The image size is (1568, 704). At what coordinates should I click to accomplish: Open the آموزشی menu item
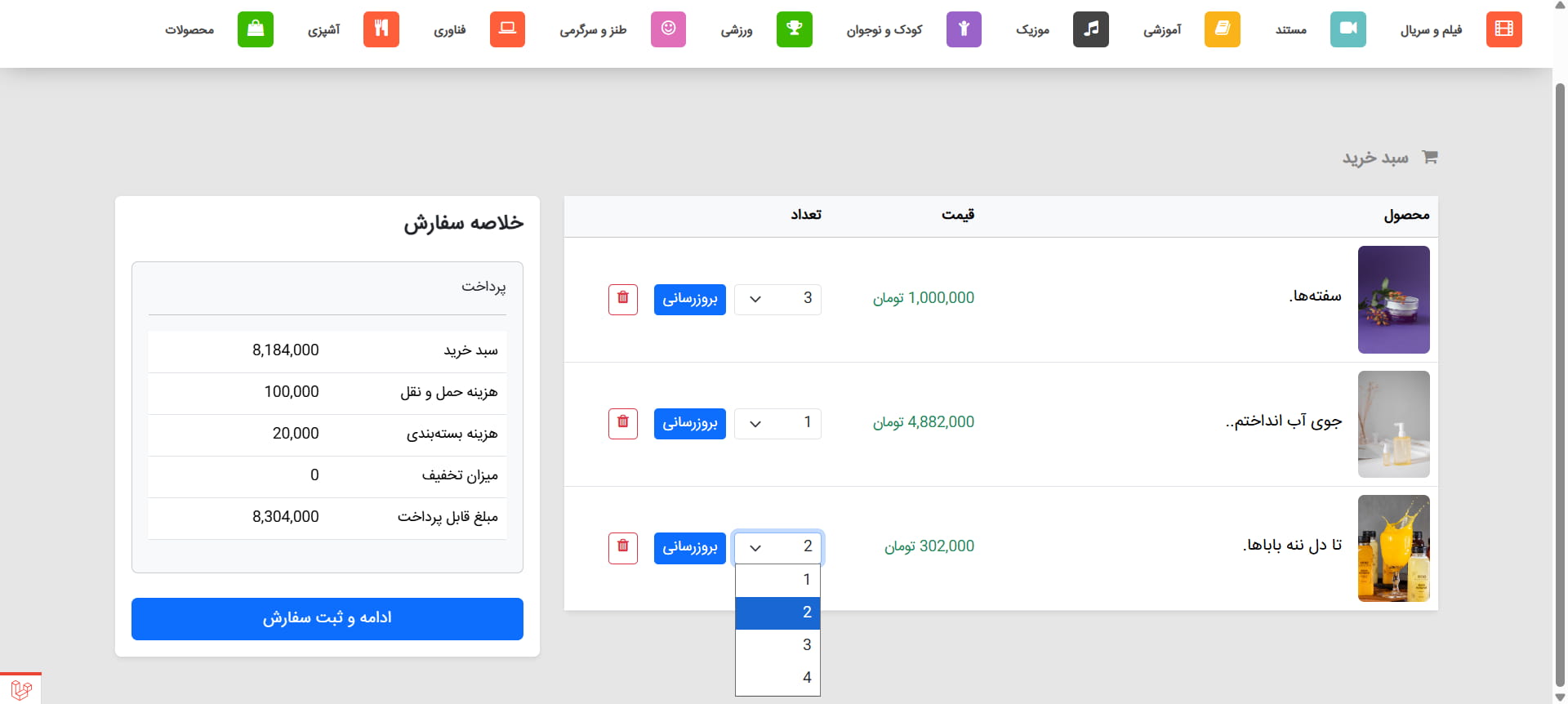(1162, 30)
